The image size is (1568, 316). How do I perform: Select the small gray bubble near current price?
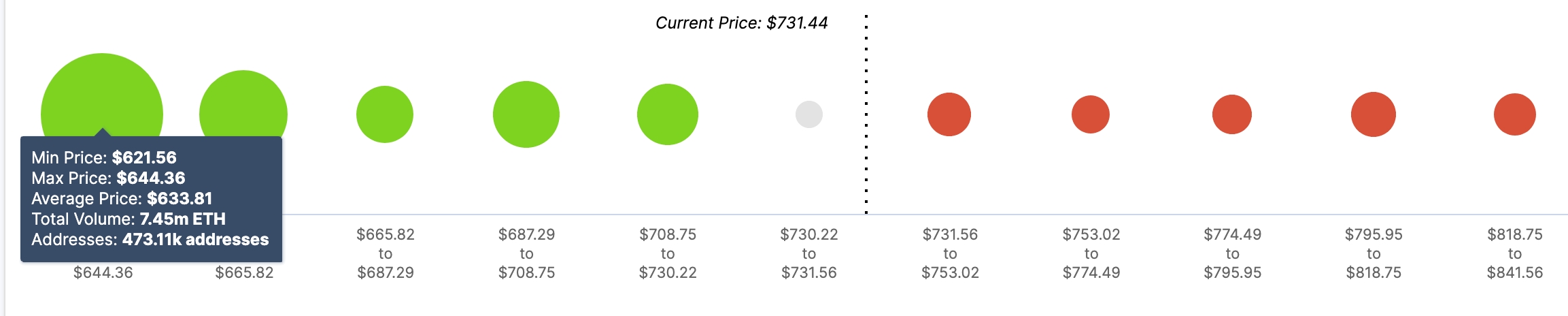[x=809, y=114]
